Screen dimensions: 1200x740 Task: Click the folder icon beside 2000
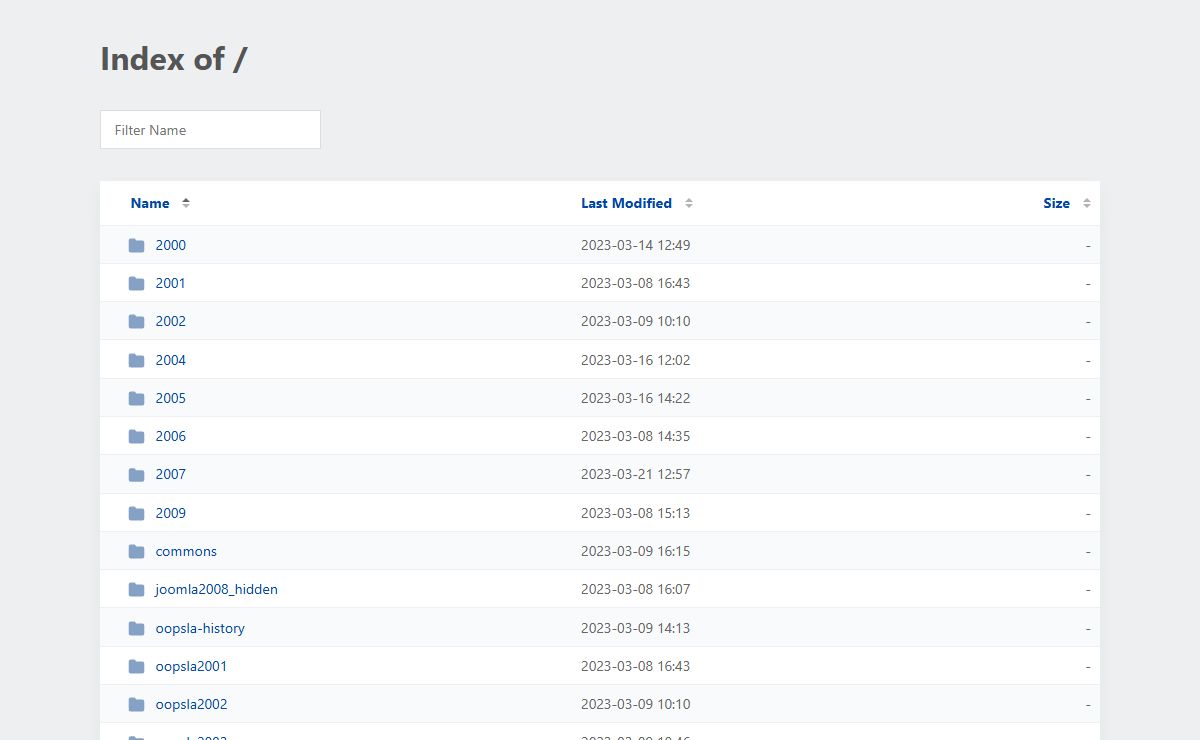[136, 245]
